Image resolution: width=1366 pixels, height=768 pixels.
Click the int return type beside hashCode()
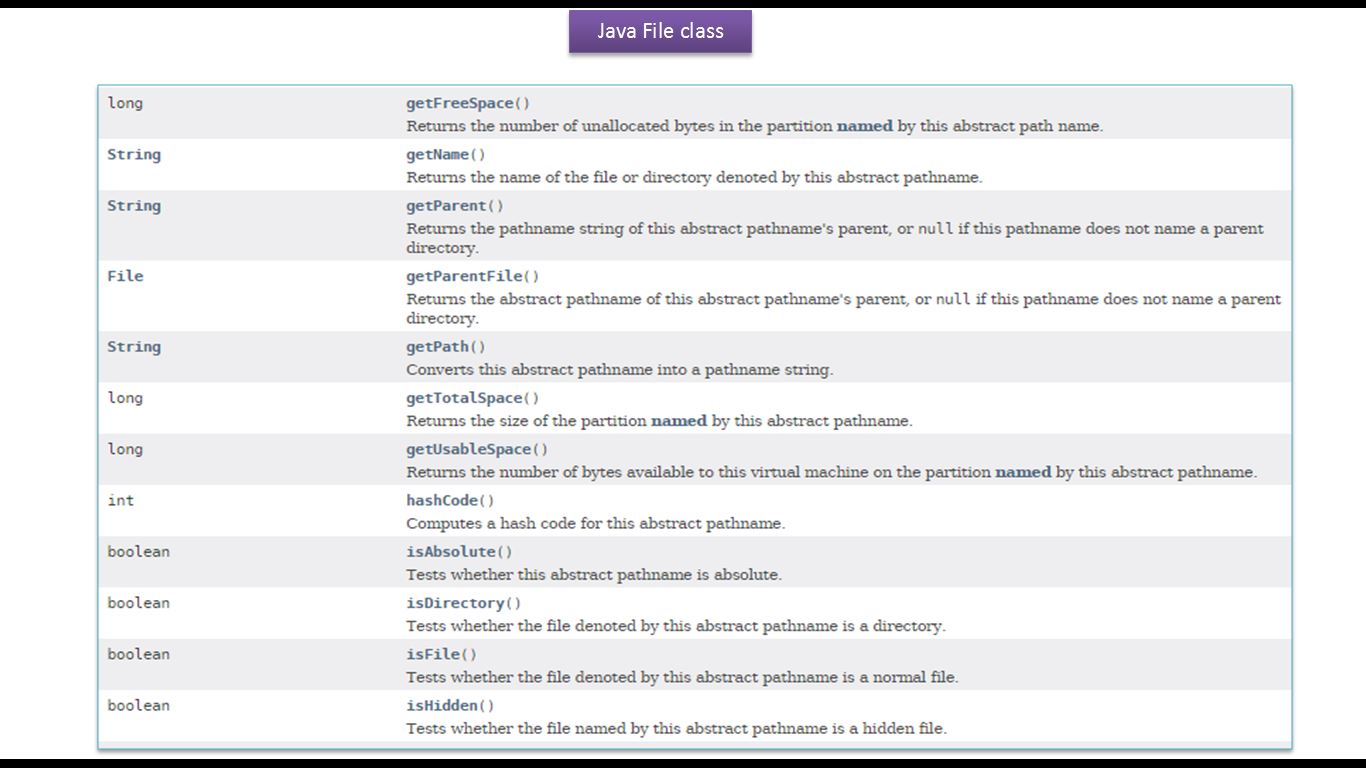pos(120,500)
